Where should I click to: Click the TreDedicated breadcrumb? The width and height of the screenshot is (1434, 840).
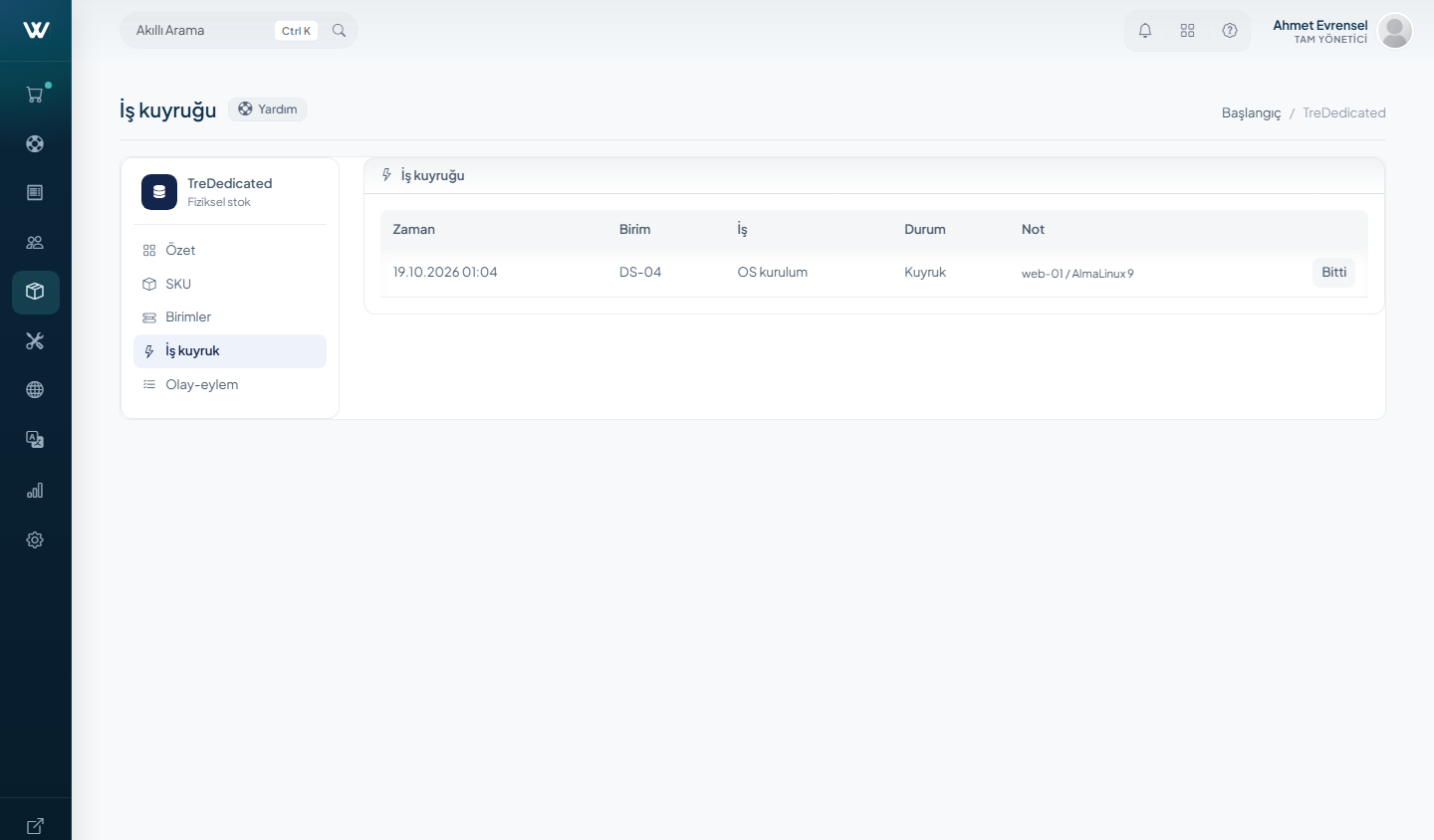click(1344, 112)
